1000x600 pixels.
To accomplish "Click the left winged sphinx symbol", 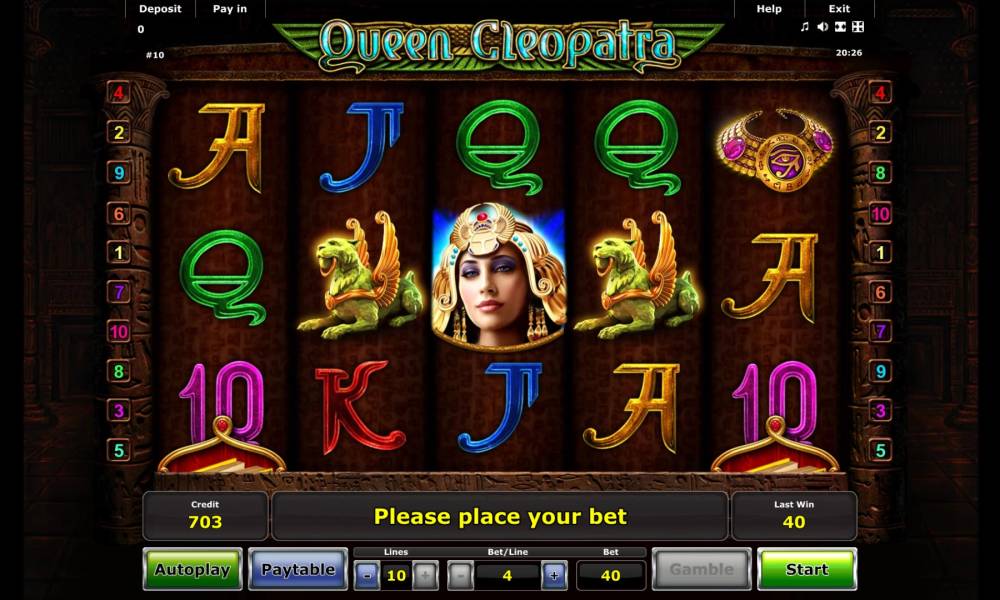I will pyautogui.click(x=359, y=275).
